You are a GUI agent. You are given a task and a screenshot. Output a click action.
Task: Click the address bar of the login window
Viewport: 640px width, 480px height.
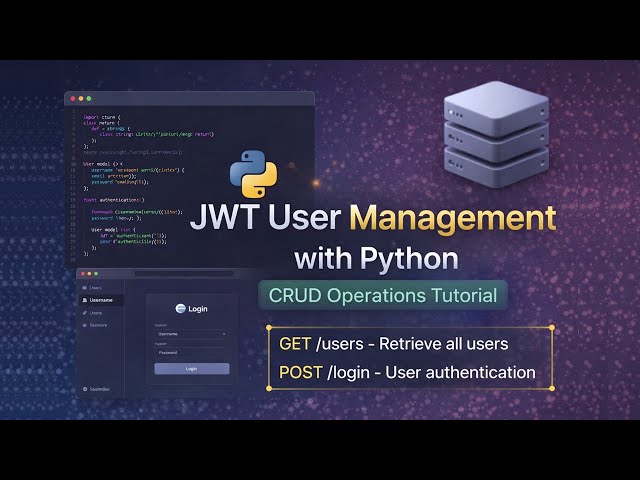[x=184, y=273]
